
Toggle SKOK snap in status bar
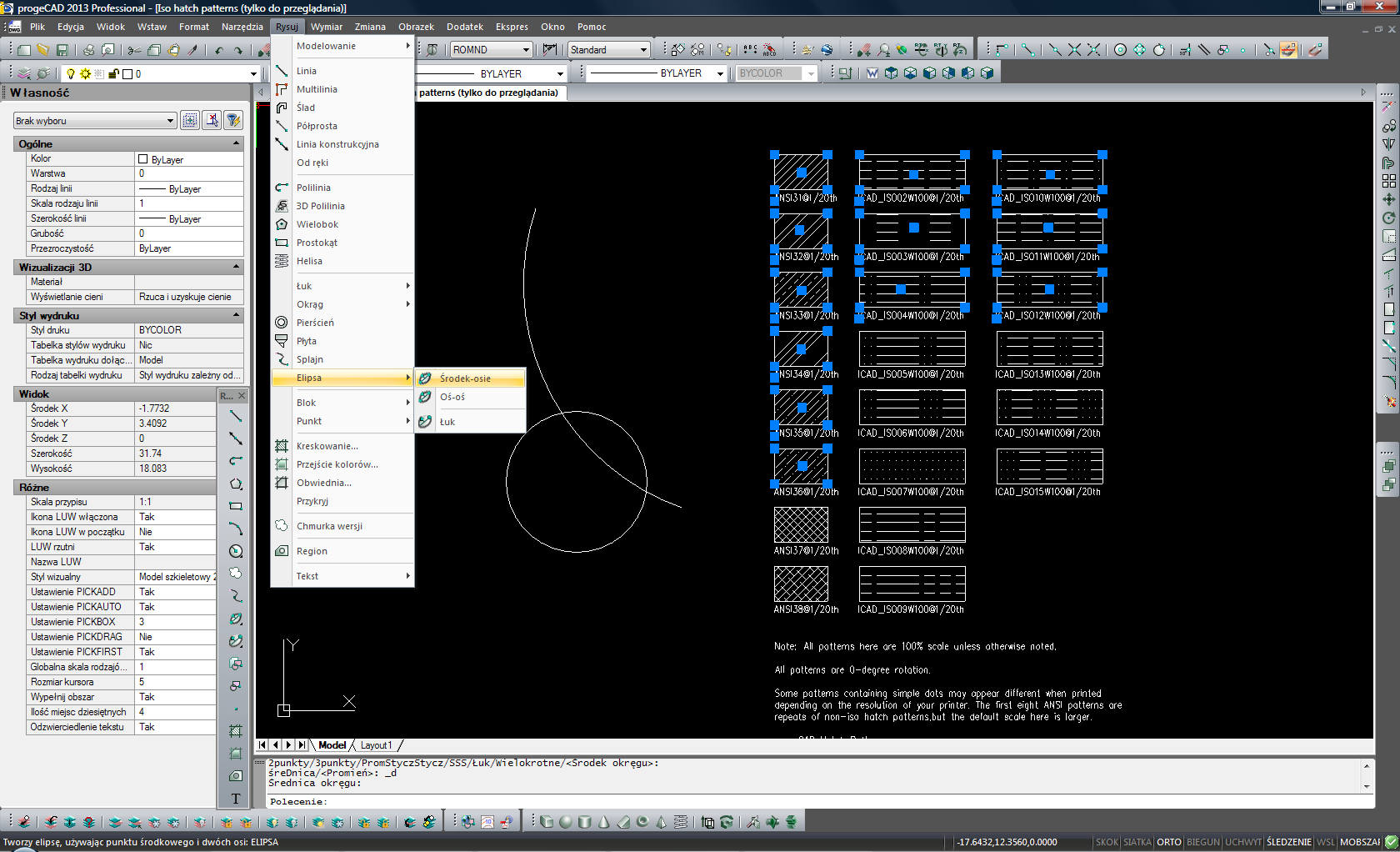1107,842
